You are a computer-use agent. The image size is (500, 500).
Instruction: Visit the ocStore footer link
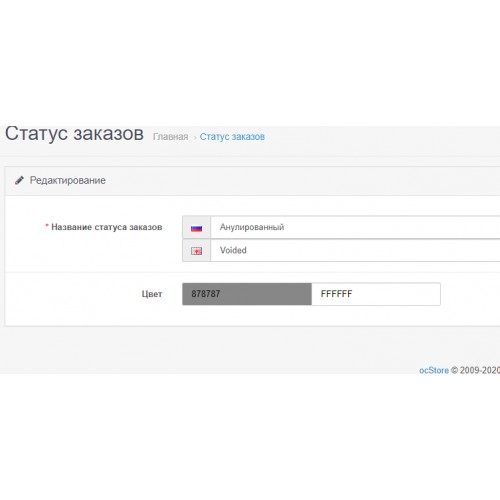point(434,370)
